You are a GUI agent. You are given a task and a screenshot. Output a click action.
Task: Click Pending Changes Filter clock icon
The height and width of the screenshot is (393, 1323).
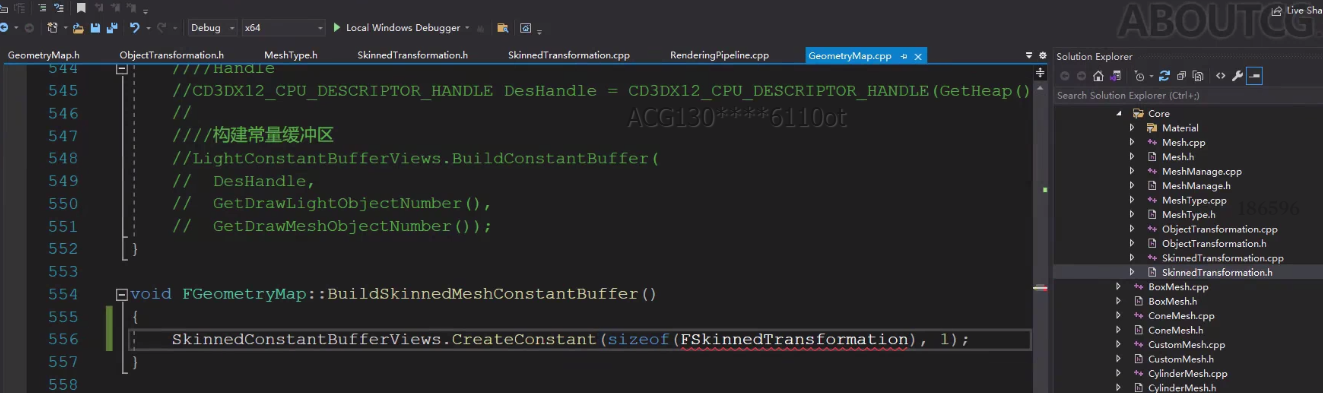tap(1139, 76)
